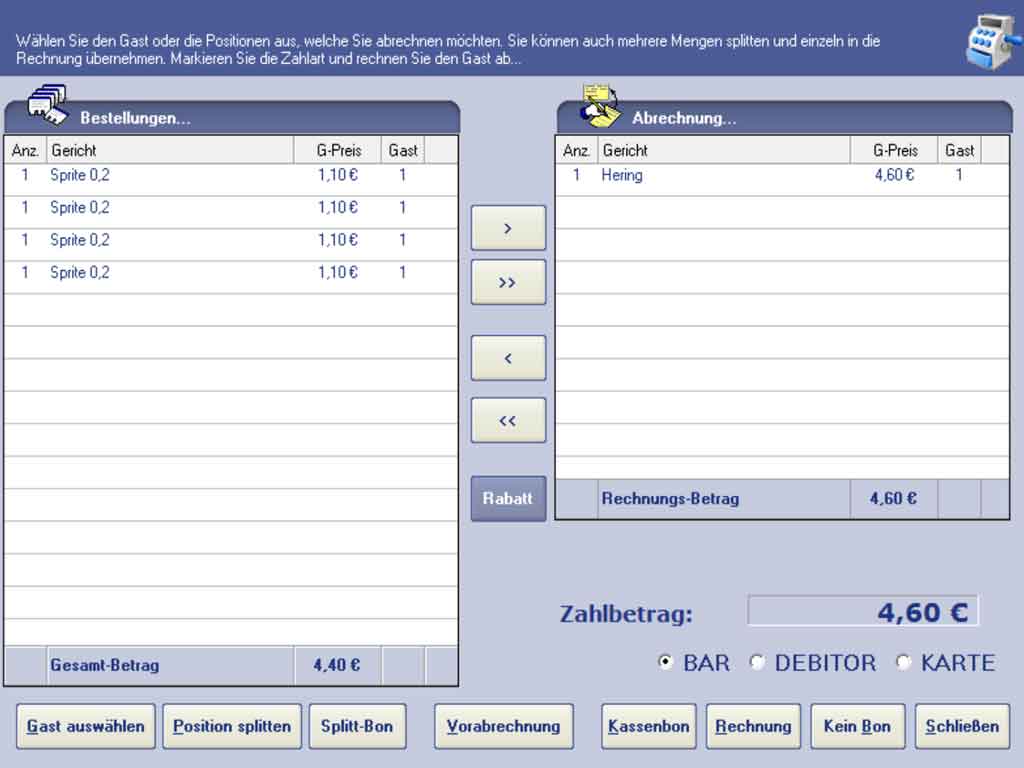The height and width of the screenshot is (768, 1024).
Task: Choose Kein Bon
Action: coord(857,726)
